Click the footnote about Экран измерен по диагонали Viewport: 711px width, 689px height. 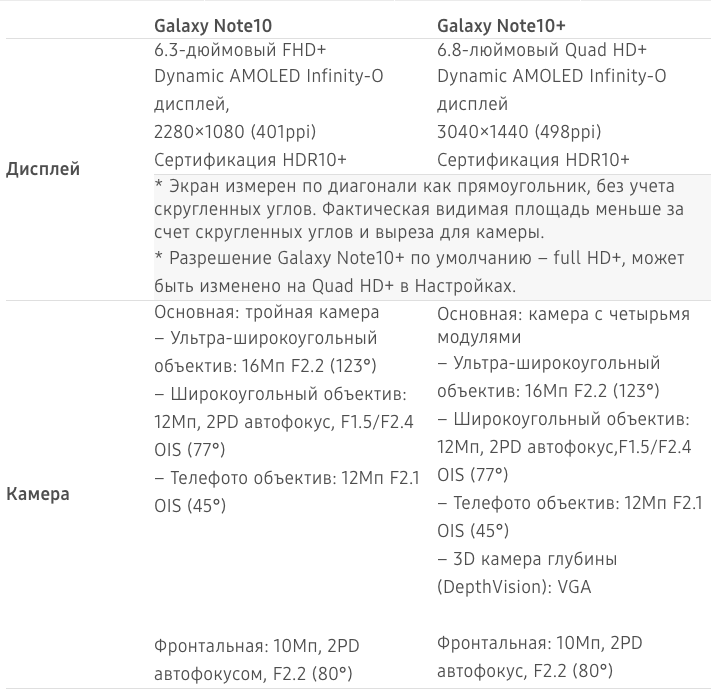pyautogui.click(x=419, y=209)
